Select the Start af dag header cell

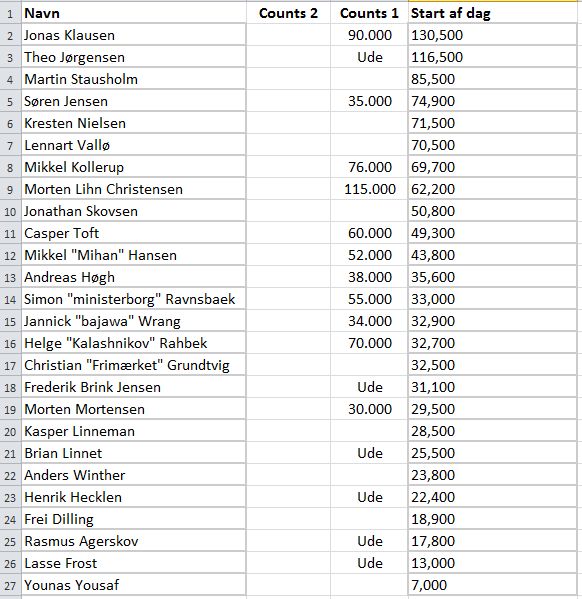(492, 13)
